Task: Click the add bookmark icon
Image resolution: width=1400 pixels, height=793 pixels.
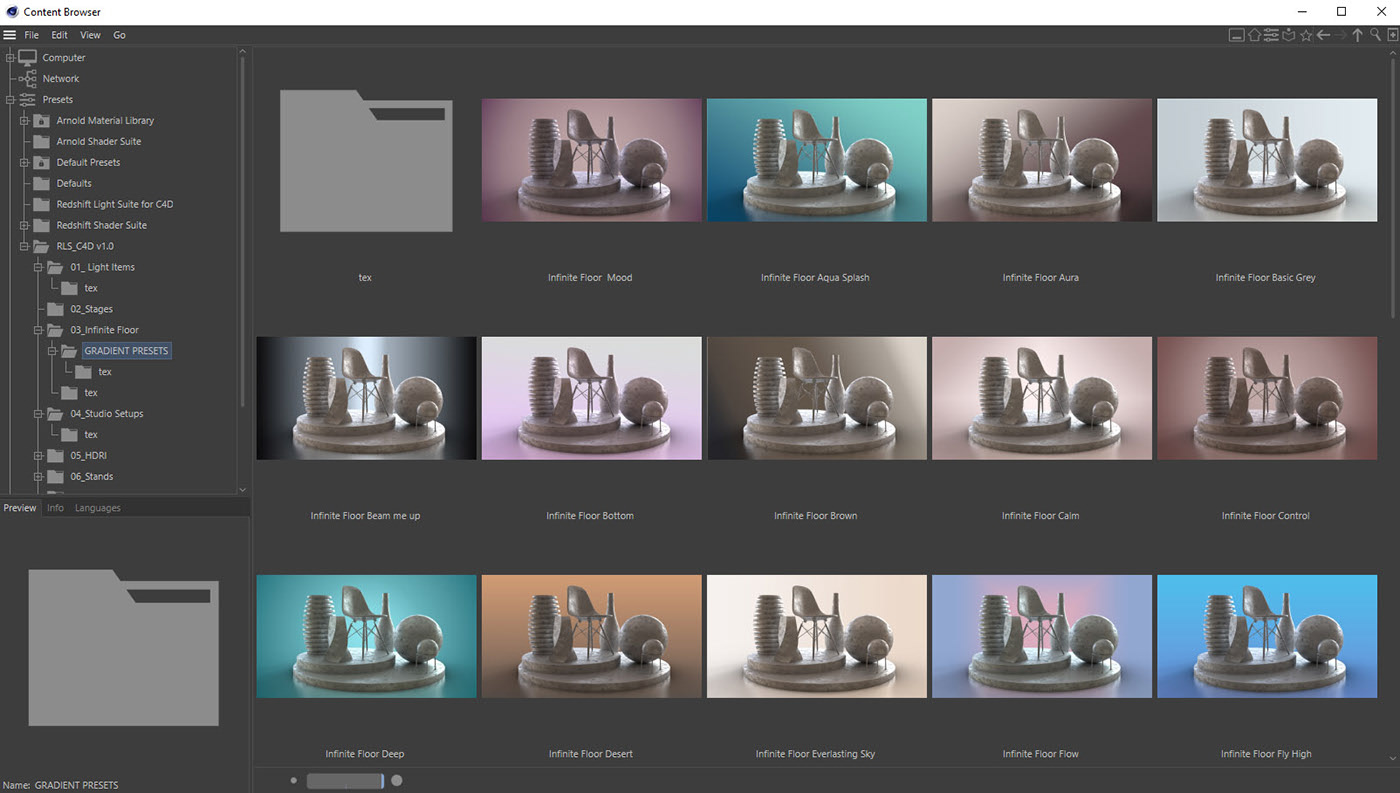Action: click(x=1391, y=35)
